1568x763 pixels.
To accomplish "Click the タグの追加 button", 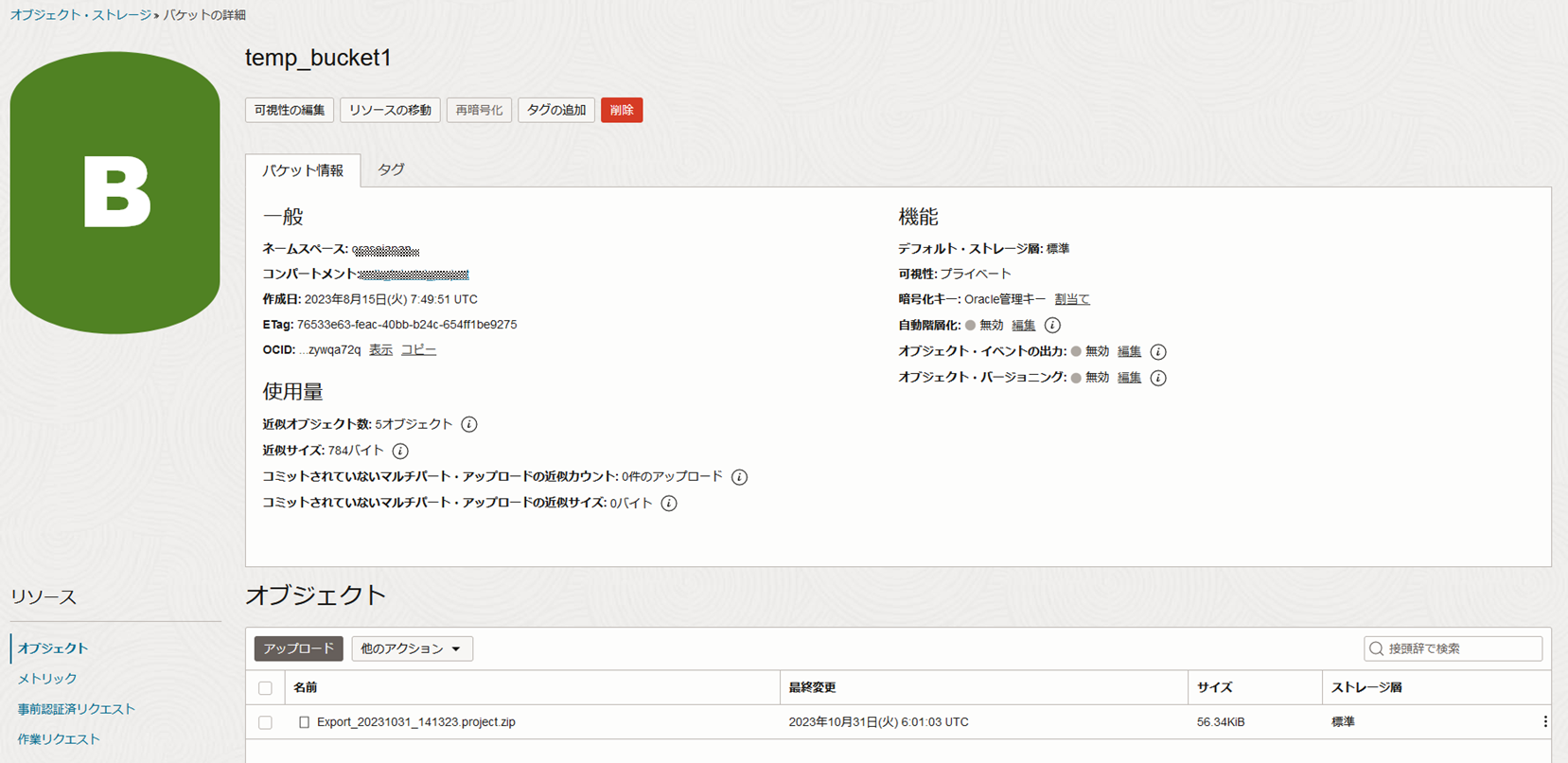I will pyautogui.click(x=556, y=110).
